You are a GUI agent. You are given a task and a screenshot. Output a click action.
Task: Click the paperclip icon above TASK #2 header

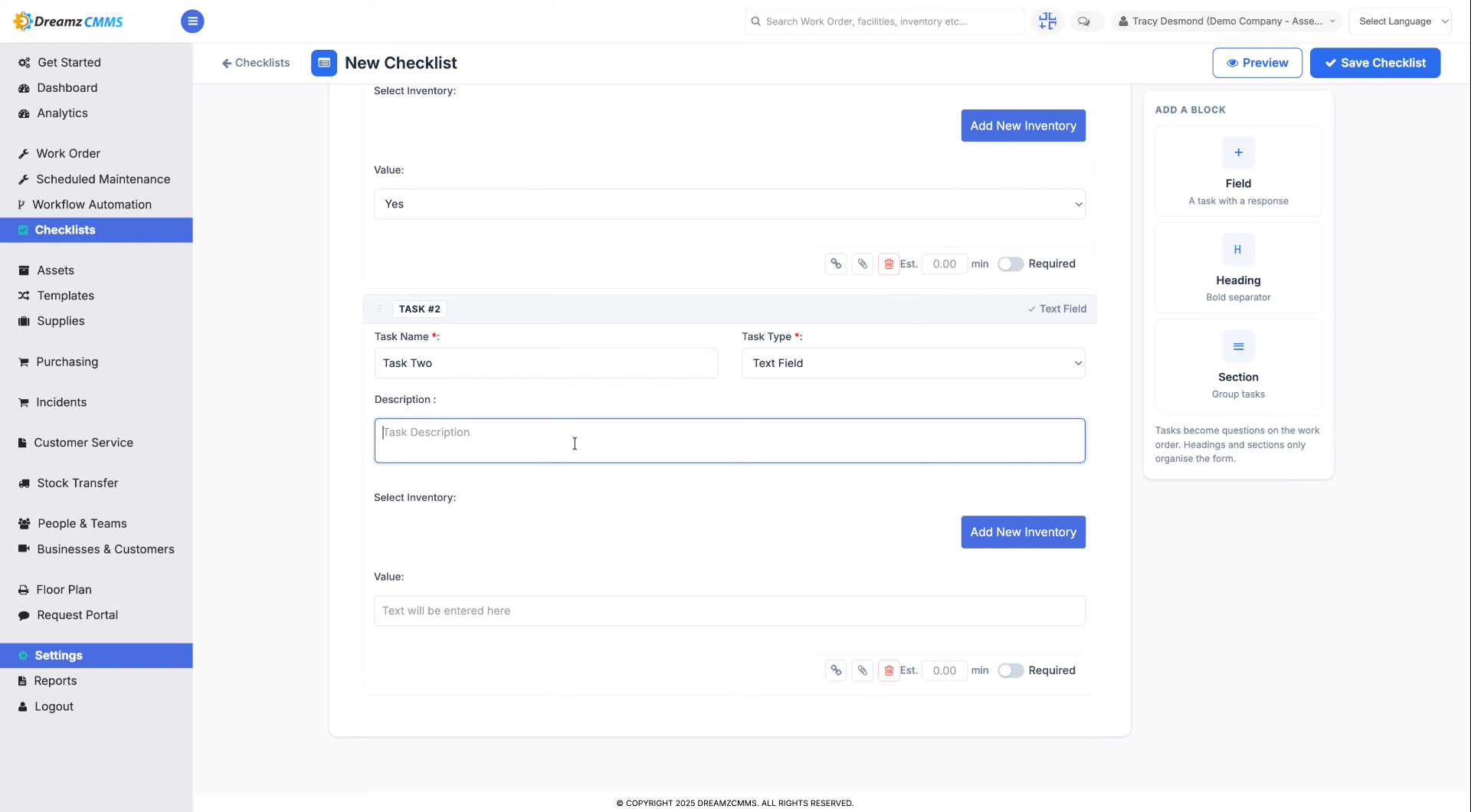[x=862, y=264]
